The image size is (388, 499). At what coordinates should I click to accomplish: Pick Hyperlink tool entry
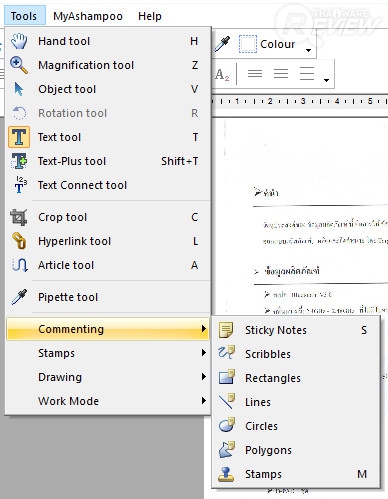pos(108,241)
